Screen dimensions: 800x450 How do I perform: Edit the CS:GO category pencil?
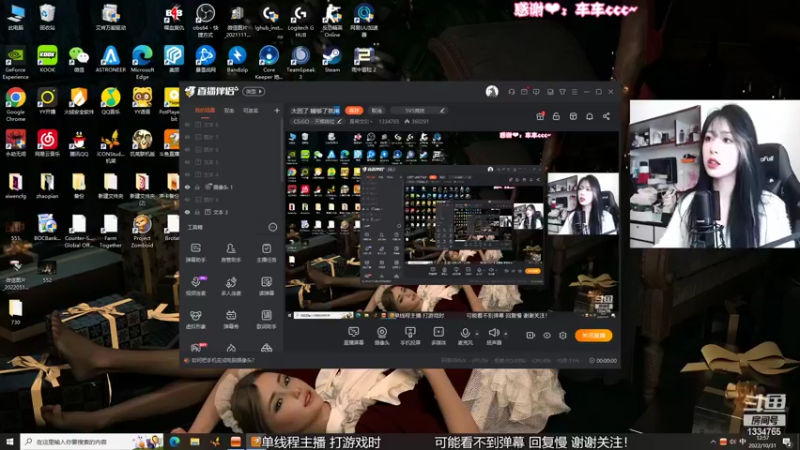pyautogui.click(x=339, y=121)
